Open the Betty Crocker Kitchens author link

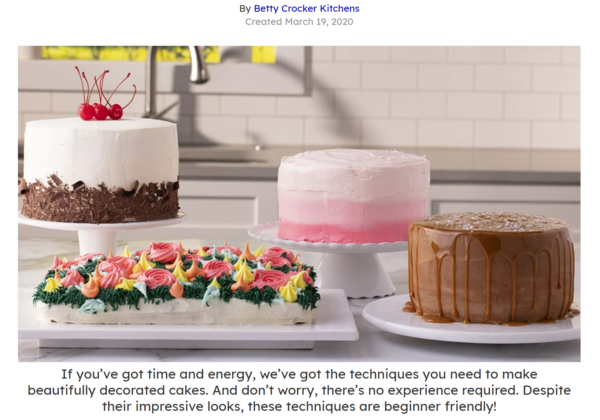click(x=307, y=8)
